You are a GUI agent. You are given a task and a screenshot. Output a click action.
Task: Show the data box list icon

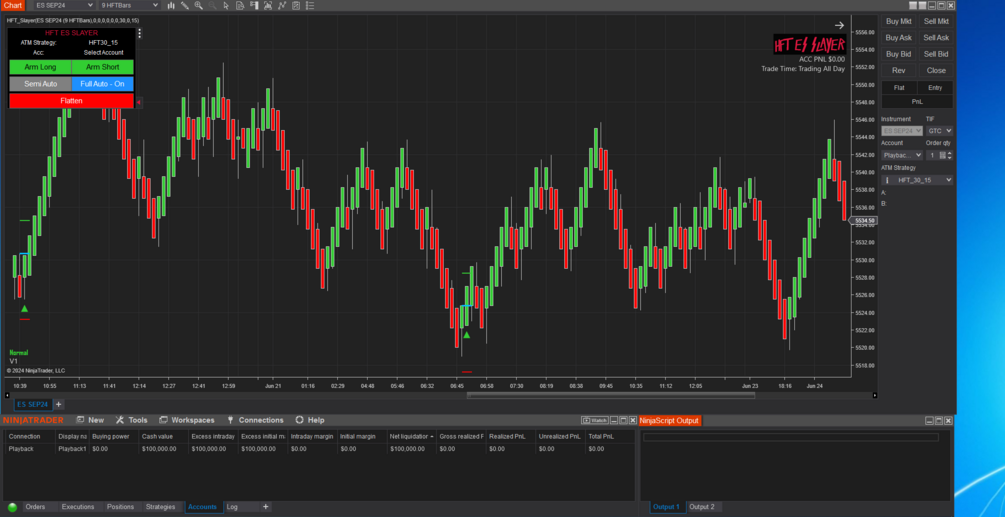(310, 6)
